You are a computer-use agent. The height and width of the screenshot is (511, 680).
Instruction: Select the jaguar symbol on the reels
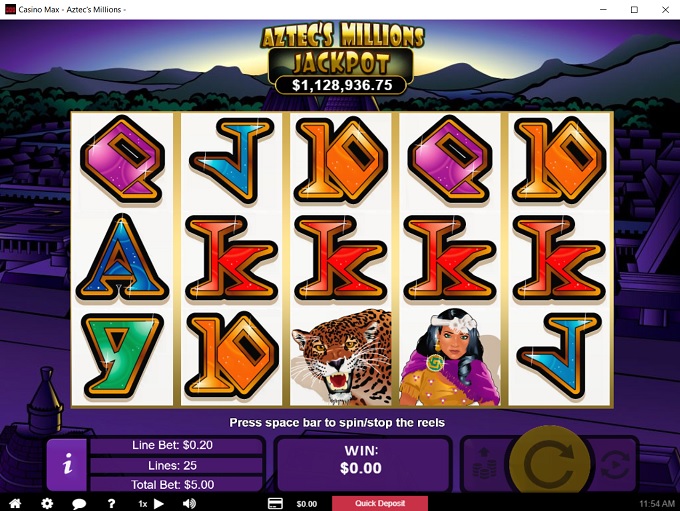tap(341, 357)
